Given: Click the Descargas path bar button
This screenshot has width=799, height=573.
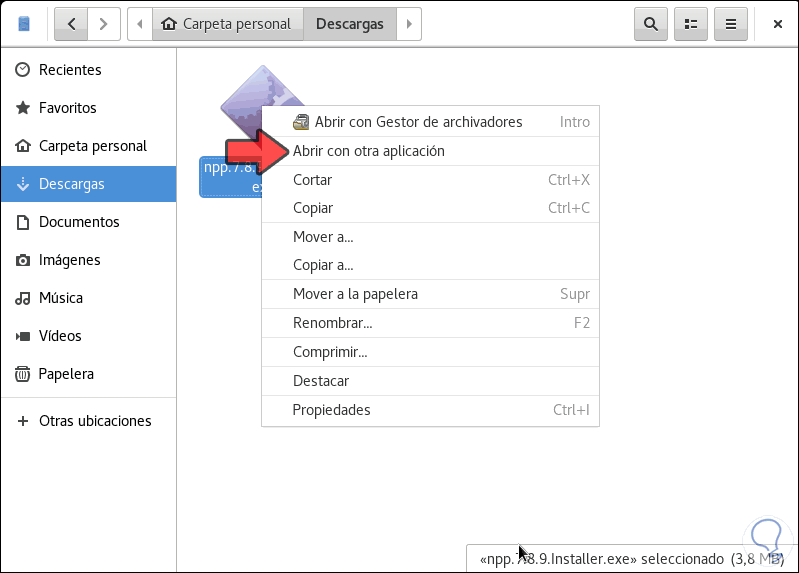Looking at the screenshot, I should [x=350, y=23].
